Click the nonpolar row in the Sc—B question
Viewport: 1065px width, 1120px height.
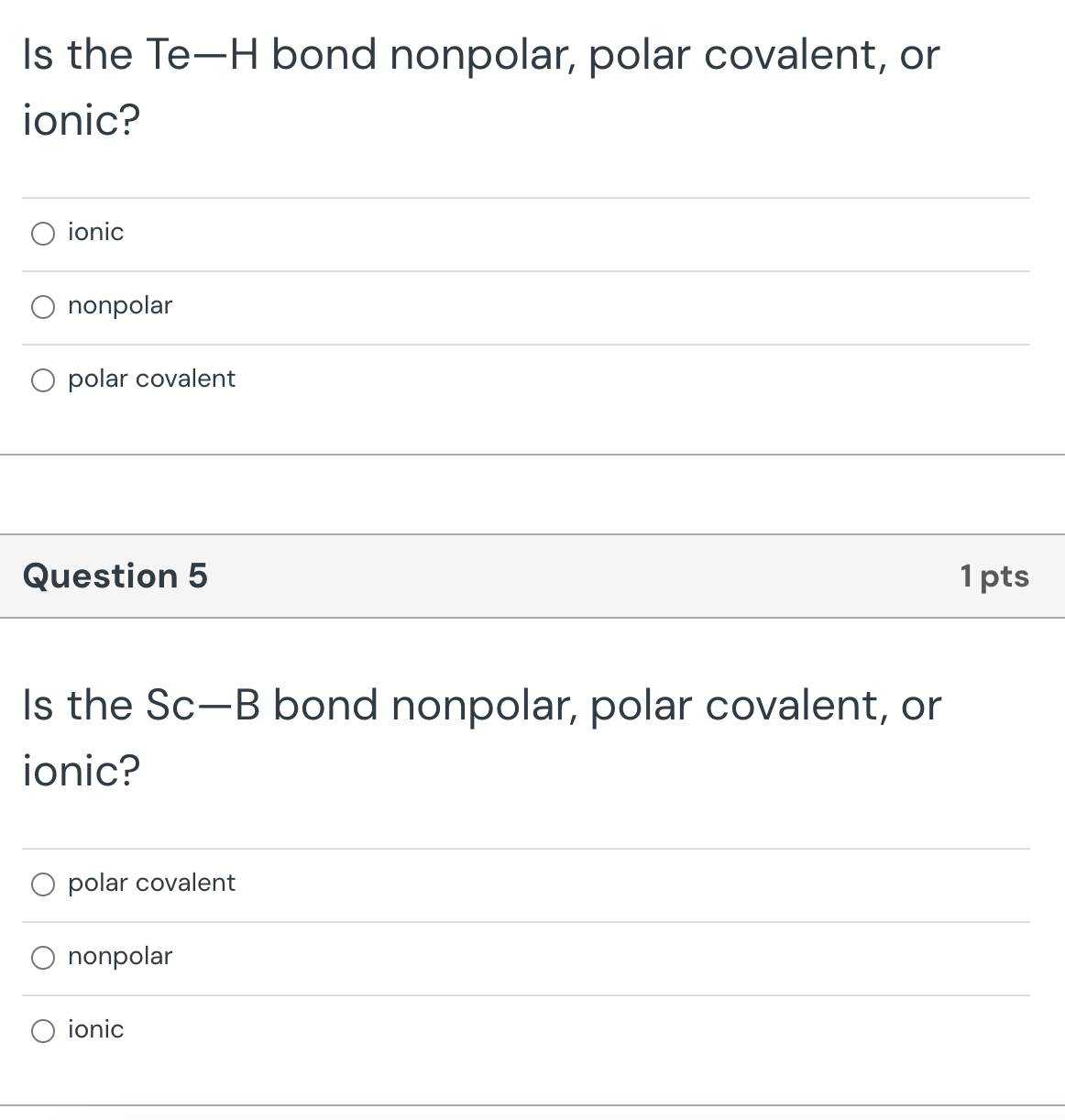point(367,957)
